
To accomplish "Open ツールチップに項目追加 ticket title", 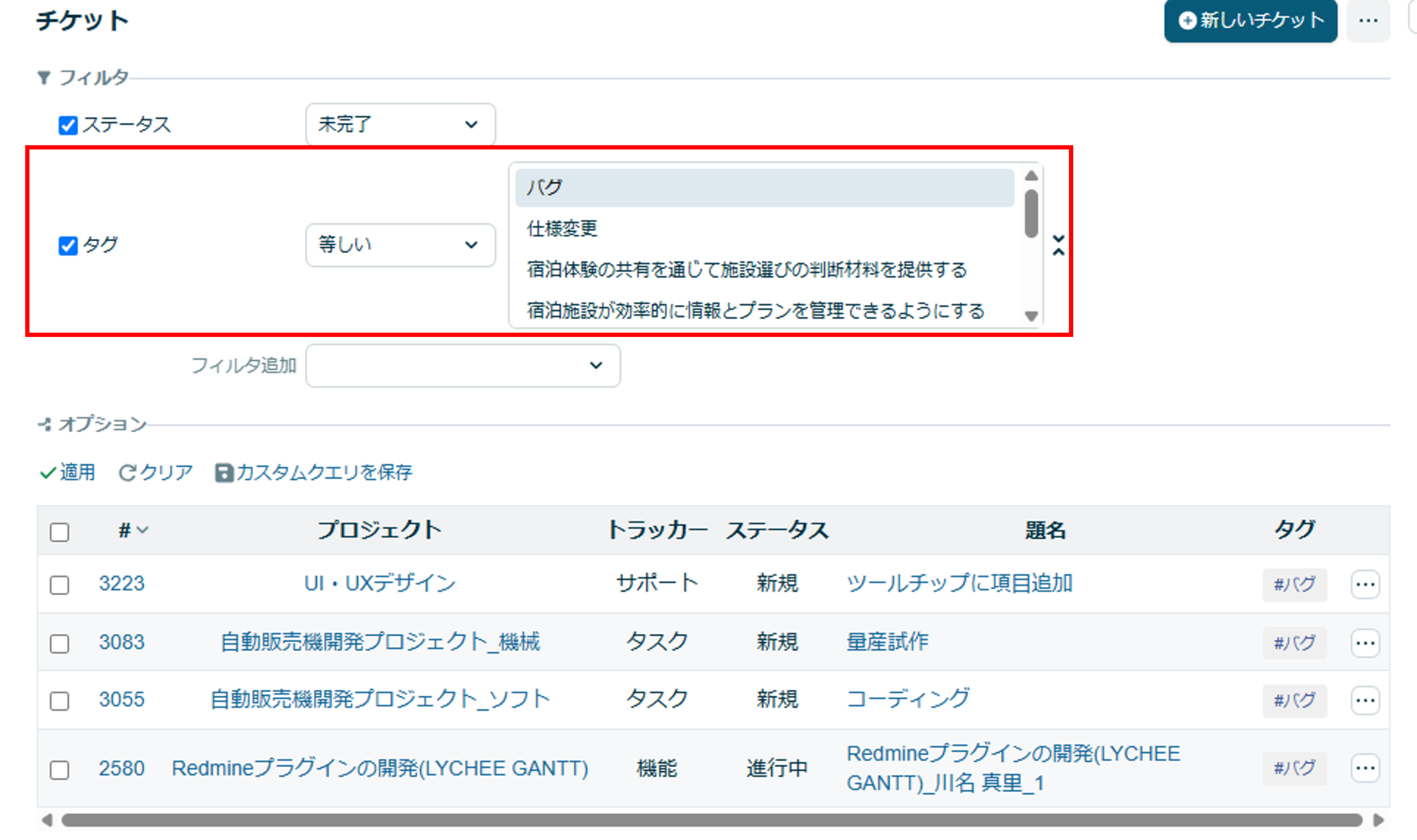I will point(959,584).
